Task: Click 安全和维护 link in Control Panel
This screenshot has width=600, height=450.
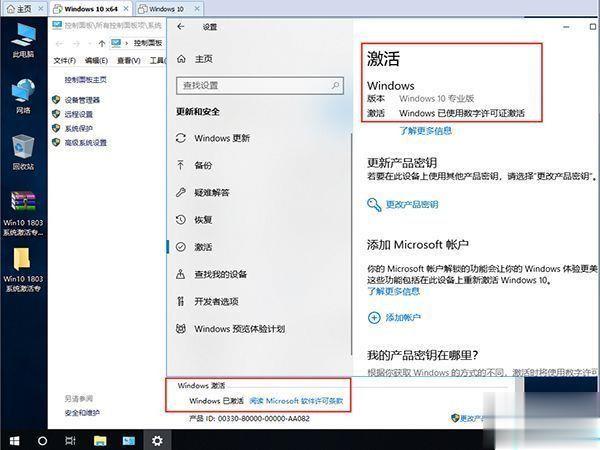Action: pyautogui.click(x=82, y=412)
